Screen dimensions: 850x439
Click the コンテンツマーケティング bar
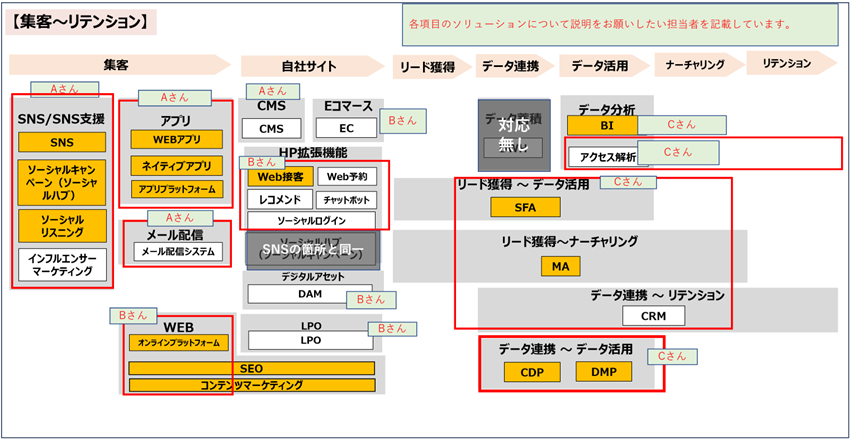click(252, 385)
